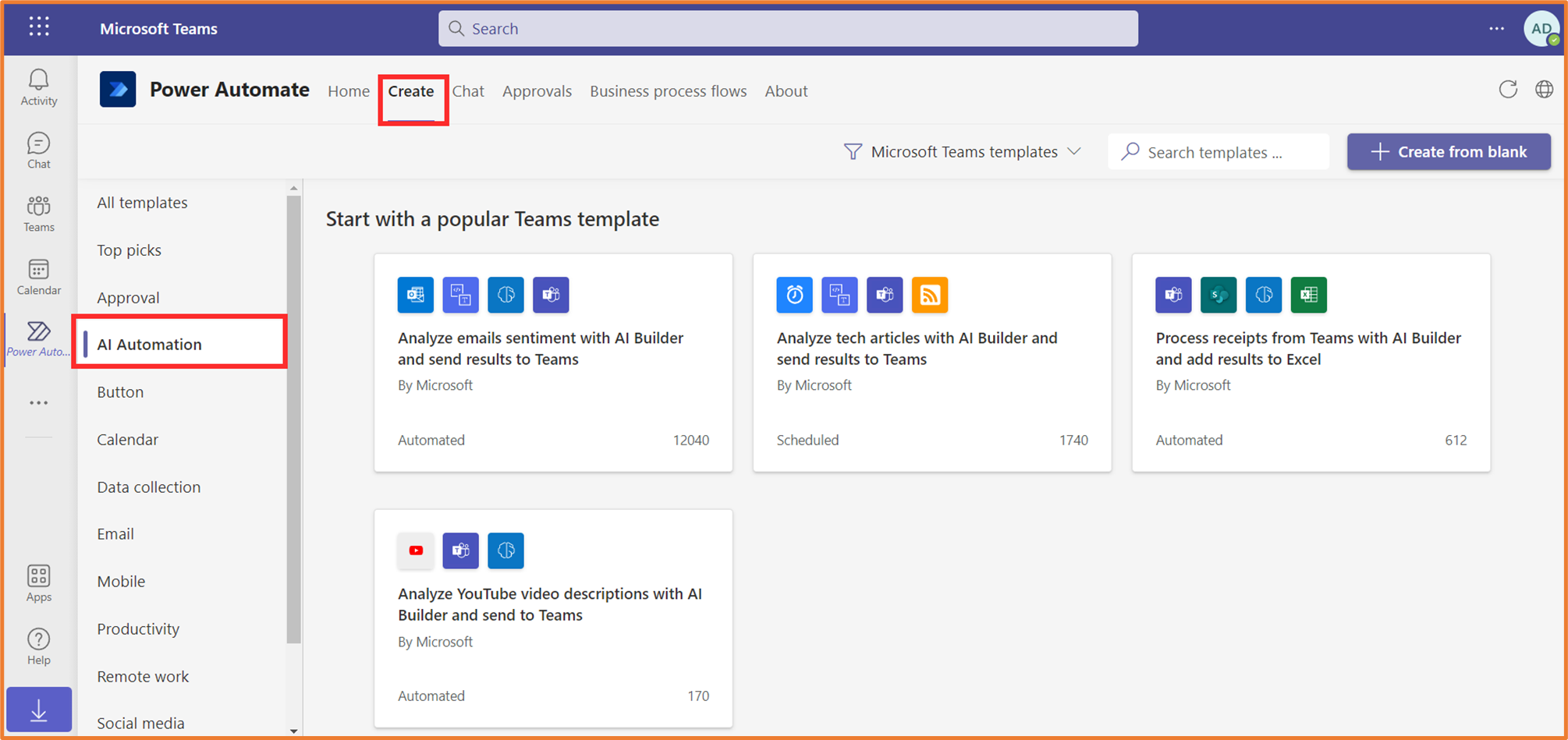Open Teams from the left rail
The width and height of the screenshot is (1568, 740).
point(37,213)
